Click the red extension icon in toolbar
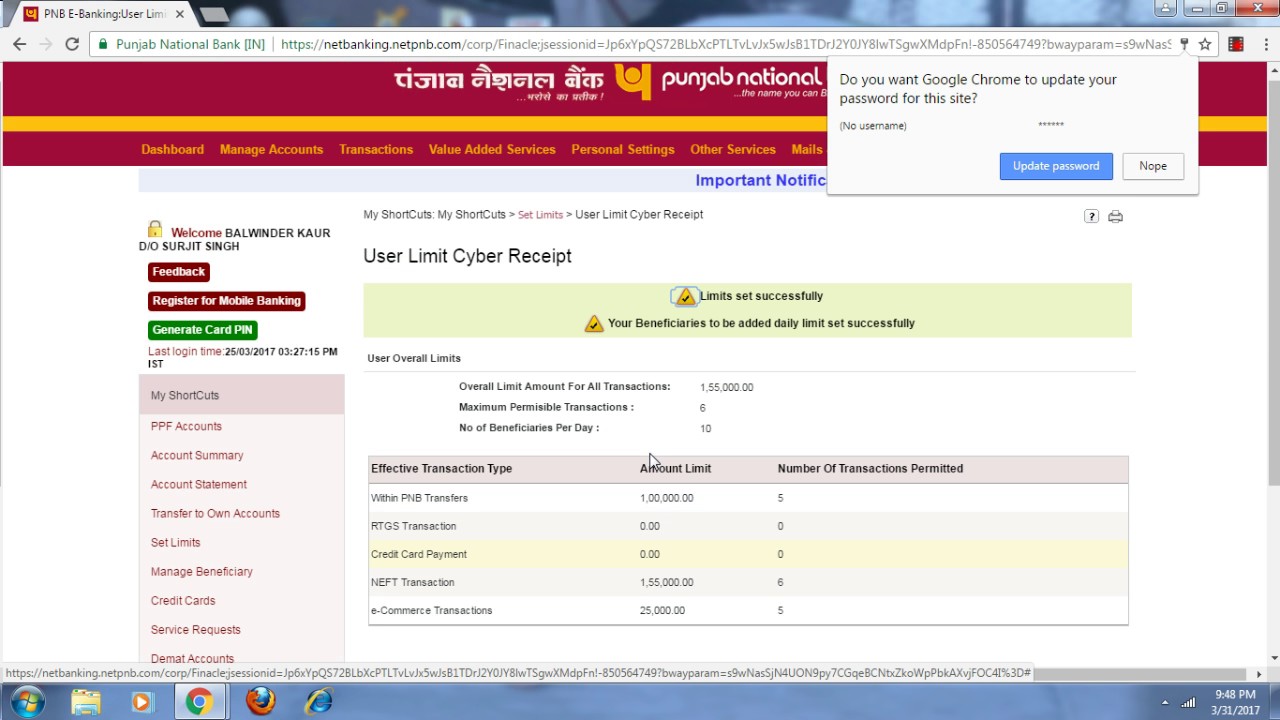This screenshot has height=720, width=1280. [x=1236, y=44]
